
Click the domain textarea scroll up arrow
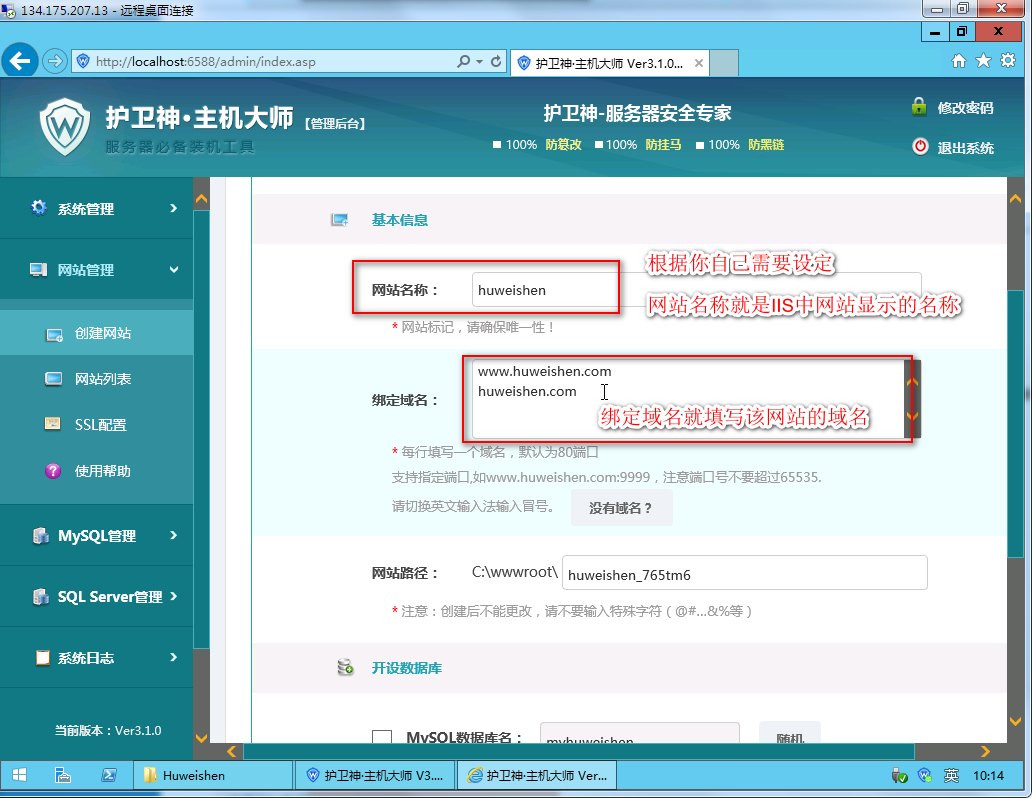click(912, 382)
